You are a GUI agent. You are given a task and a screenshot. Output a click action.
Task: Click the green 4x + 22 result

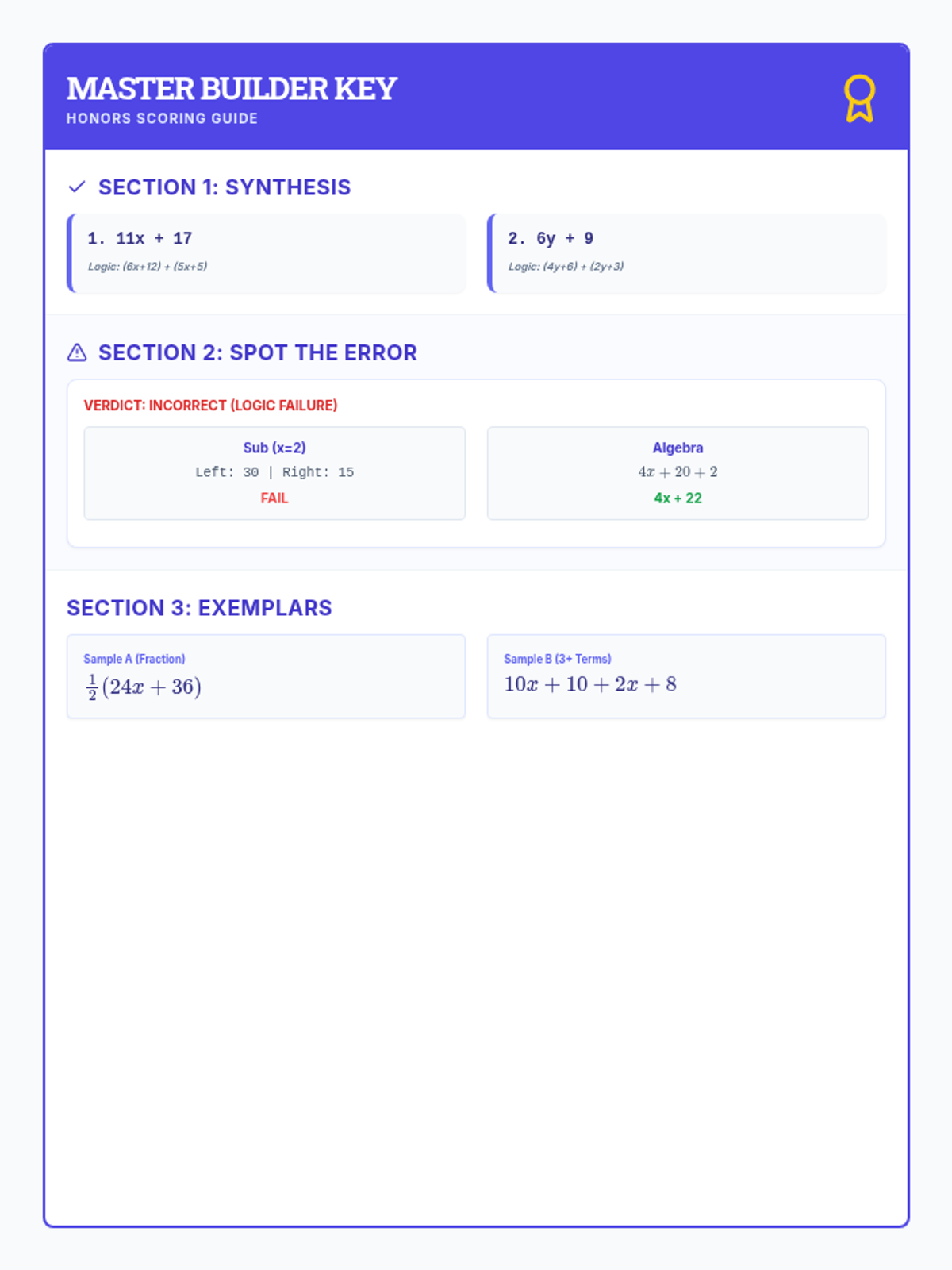pyautogui.click(x=678, y=498)
